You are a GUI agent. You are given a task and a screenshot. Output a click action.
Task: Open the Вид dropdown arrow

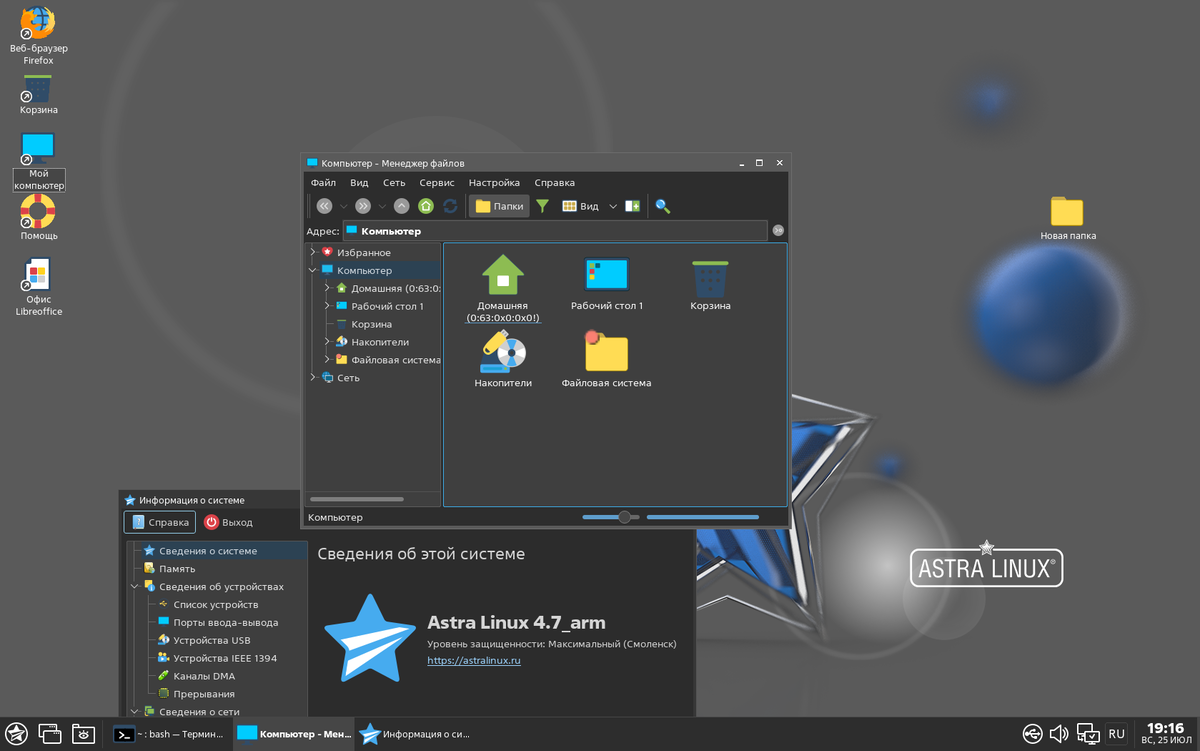613,206
